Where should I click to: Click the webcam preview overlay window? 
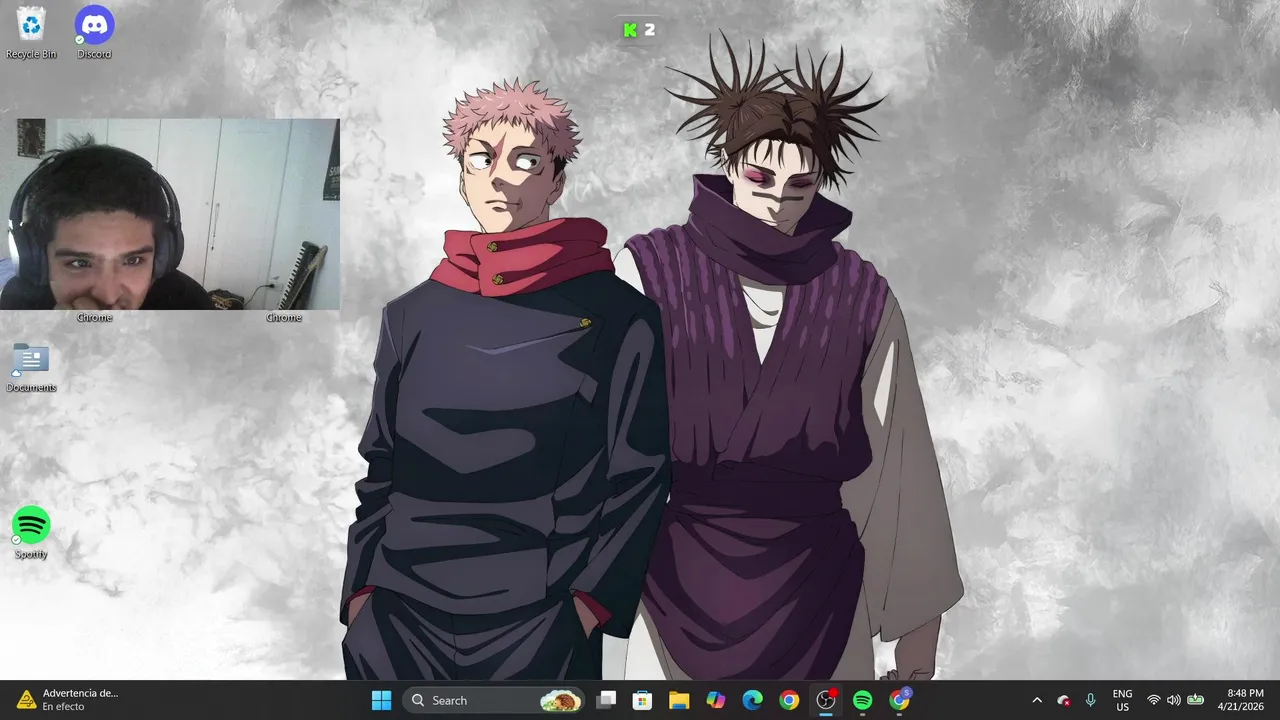click(x=170, y=214)
